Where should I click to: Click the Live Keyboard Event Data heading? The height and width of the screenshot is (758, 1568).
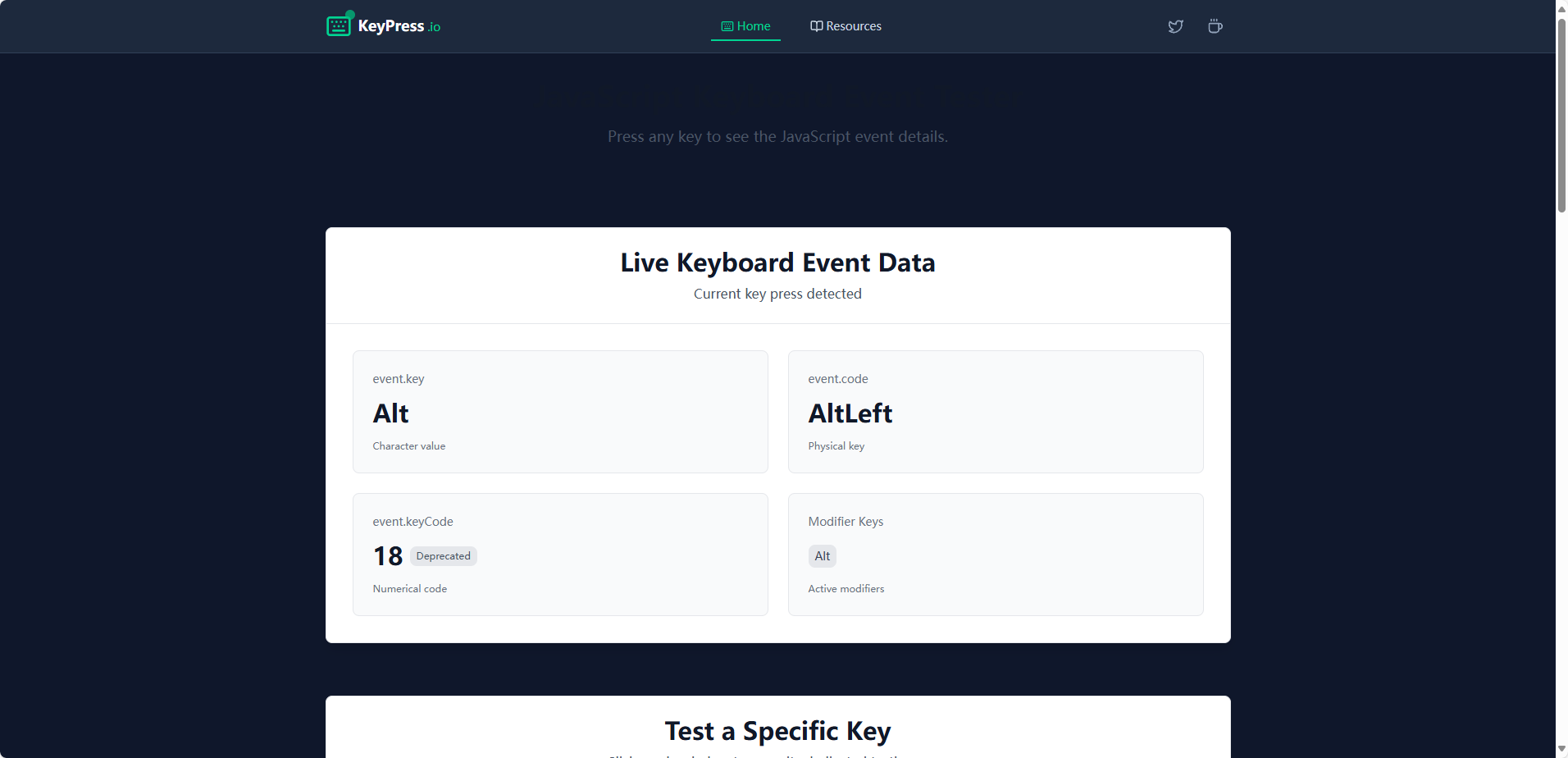(777, 262)
